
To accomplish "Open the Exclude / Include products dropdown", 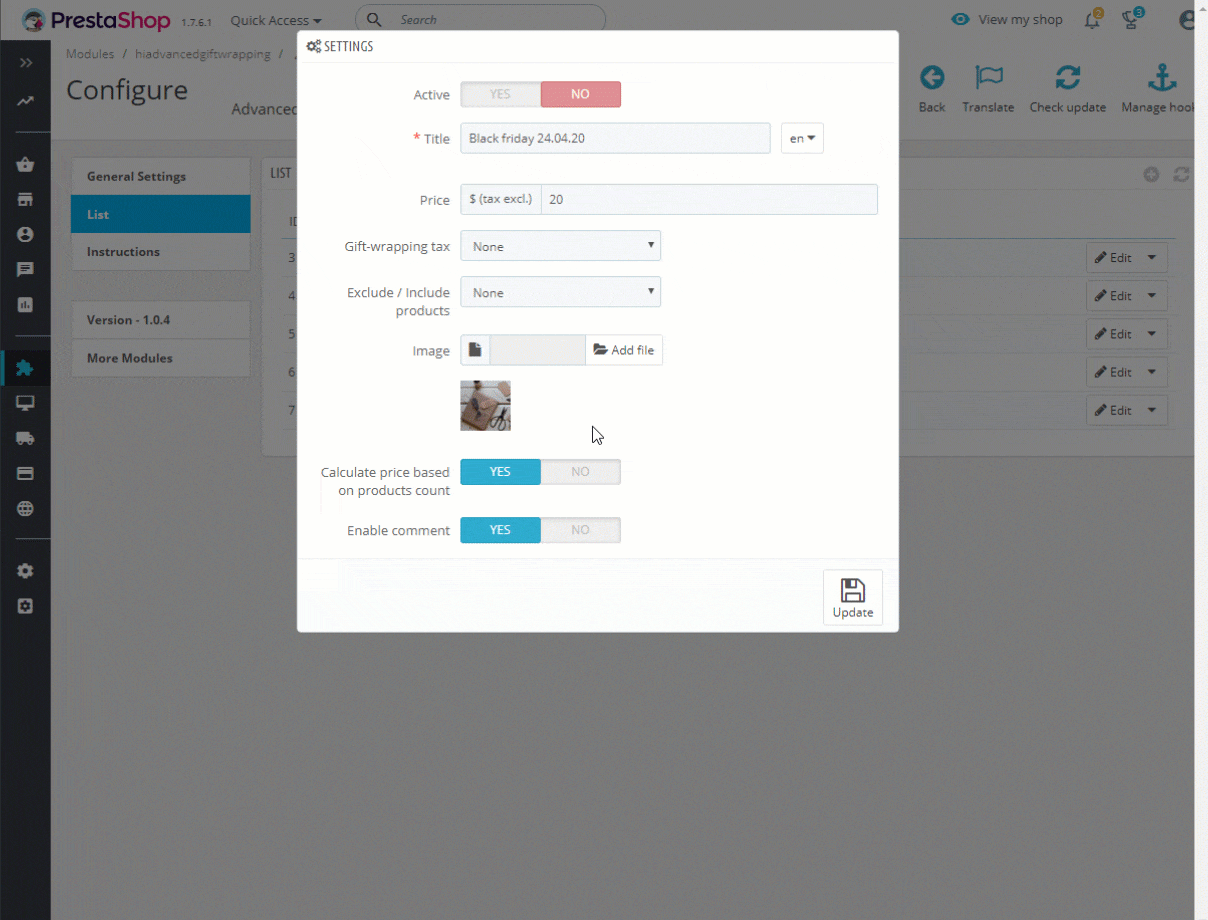I will pyautogui.click(x=560, y=292).
